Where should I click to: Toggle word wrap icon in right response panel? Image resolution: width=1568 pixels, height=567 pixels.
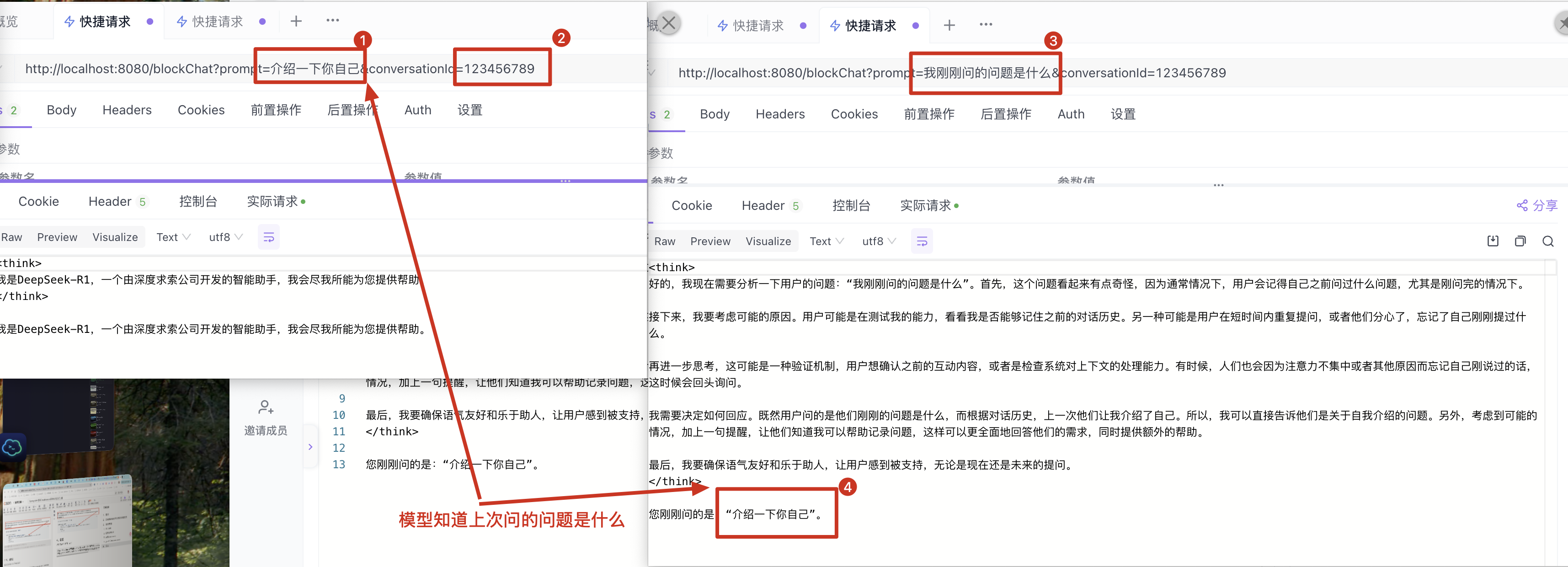(922, 241)
